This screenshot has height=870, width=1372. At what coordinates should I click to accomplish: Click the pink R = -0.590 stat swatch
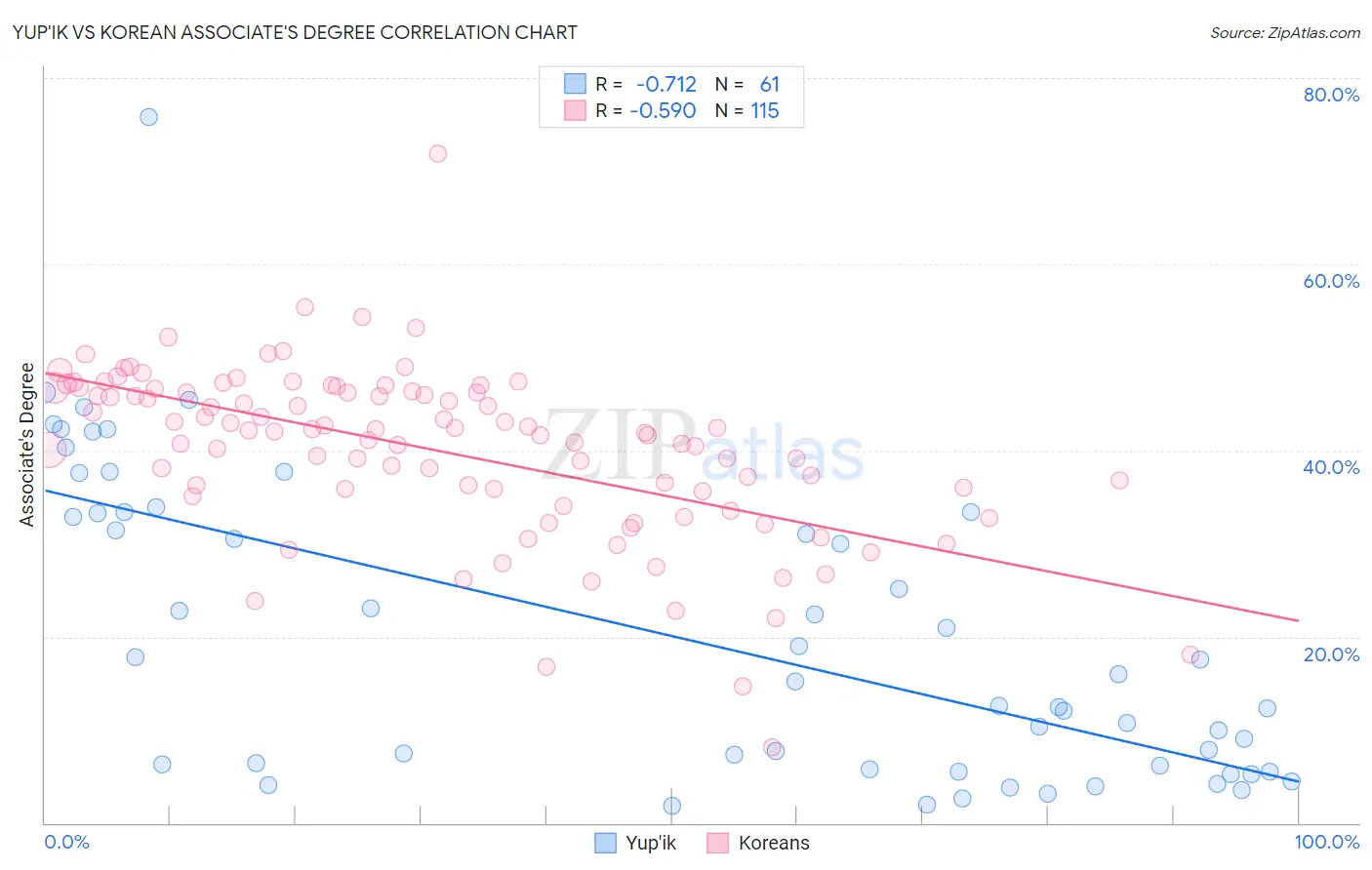(x=576, y=110)
